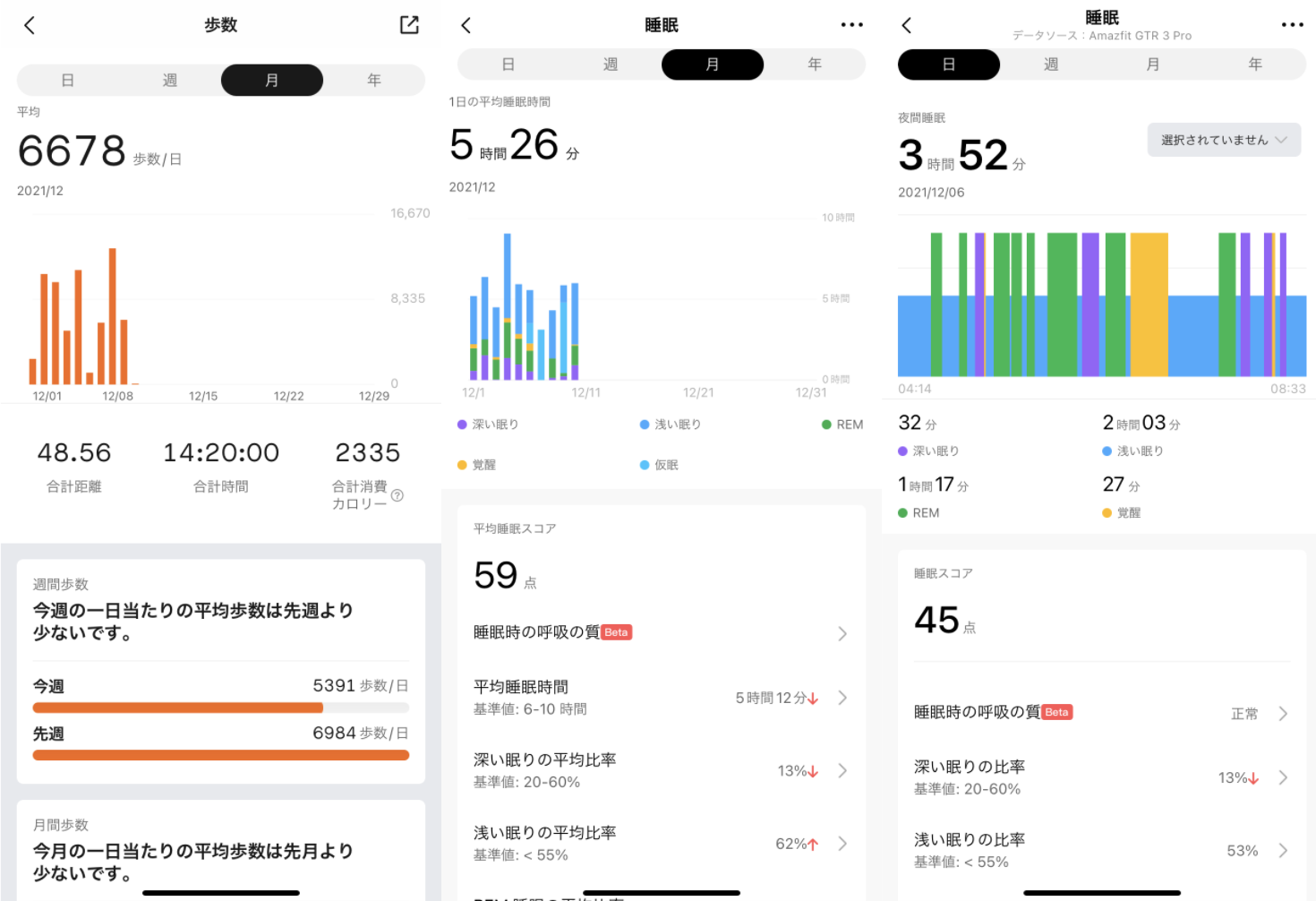
Task: Tap the 週間歩数 card heading
Action: pos(61,584)
